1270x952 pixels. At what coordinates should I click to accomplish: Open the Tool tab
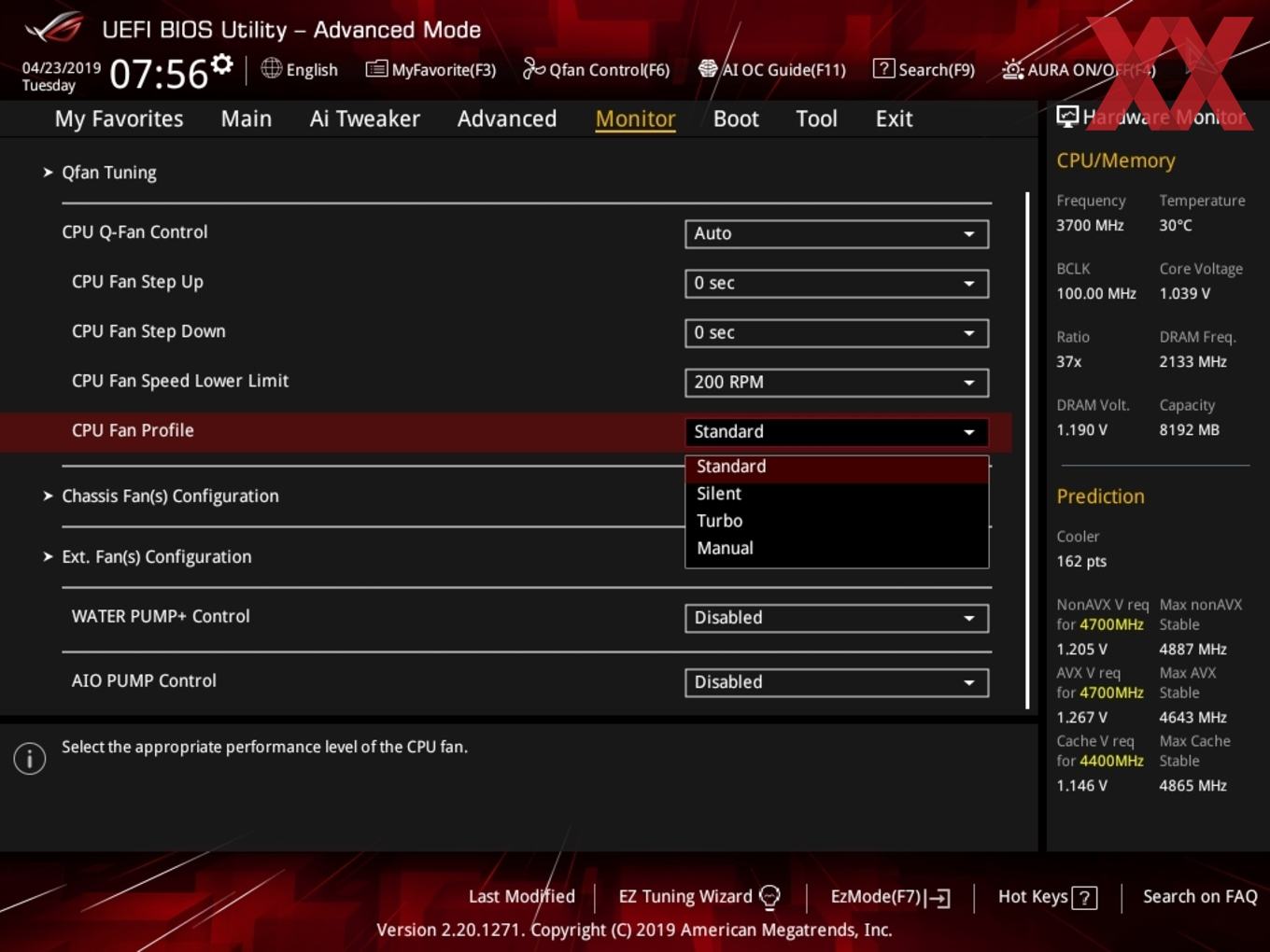(x=816, y=119)
